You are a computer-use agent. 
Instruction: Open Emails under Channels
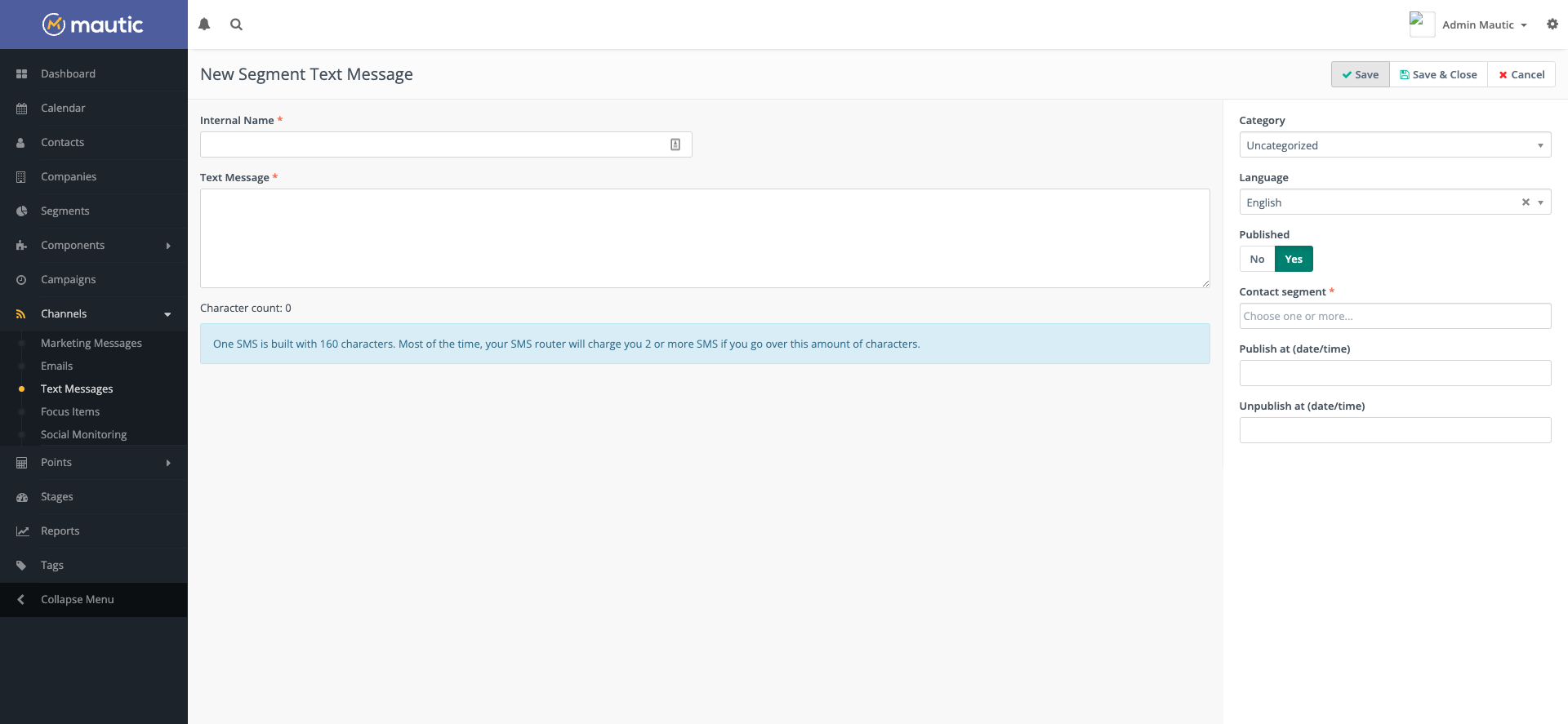(x=57, y=366)
